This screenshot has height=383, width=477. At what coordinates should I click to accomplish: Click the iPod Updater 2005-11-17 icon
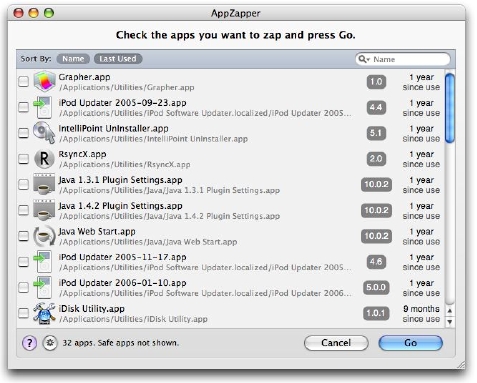click(43, 262)
